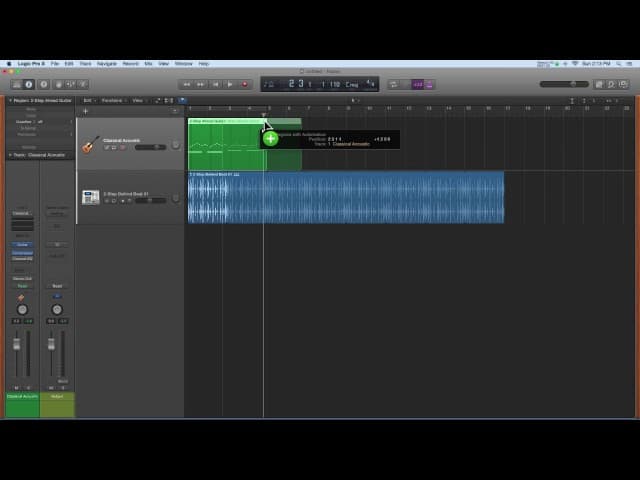Open the Loop Browser button
640x480 pixels.
[x=611, y=84]
